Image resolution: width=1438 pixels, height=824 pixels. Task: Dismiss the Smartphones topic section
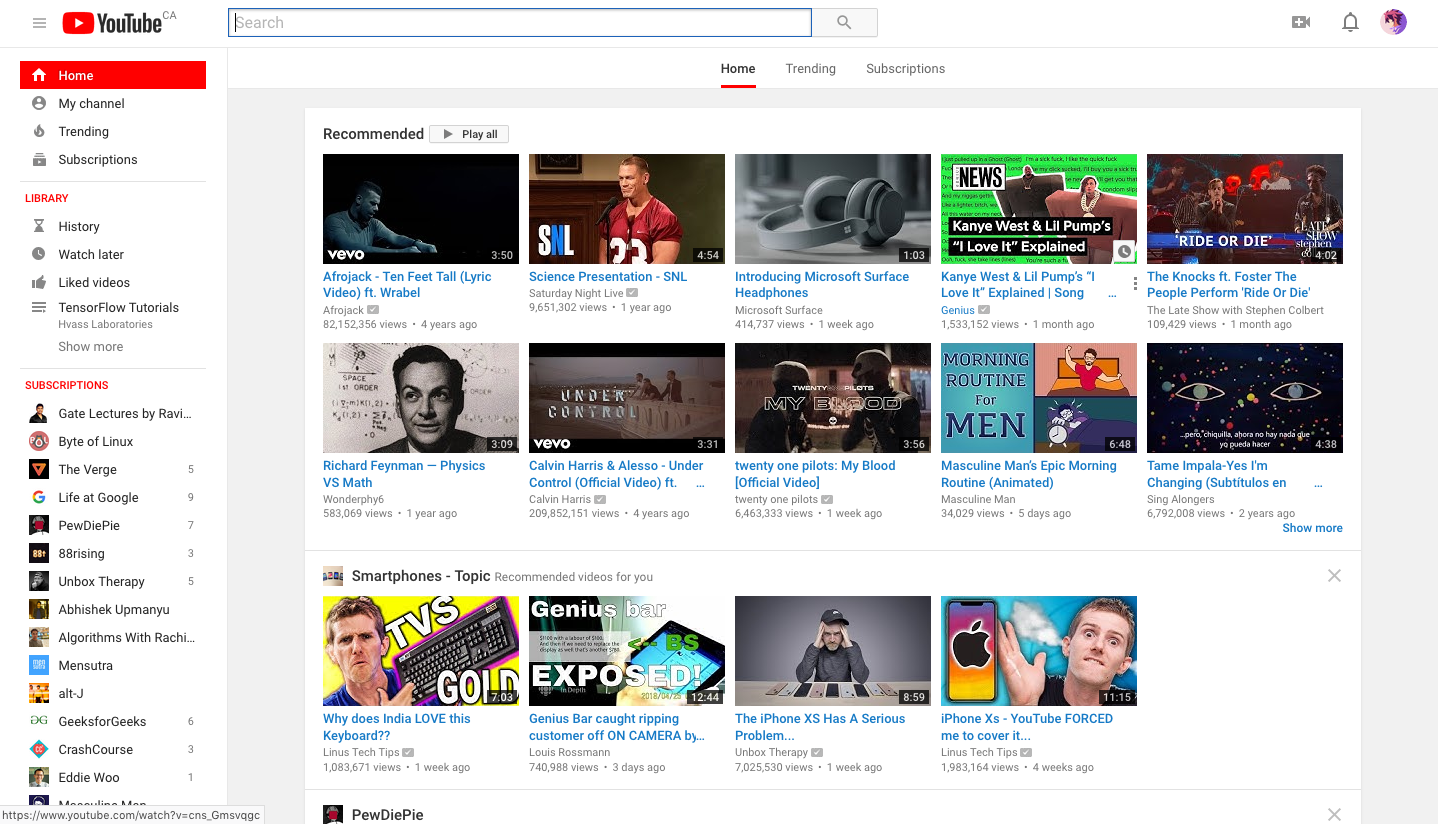[x=1333, y=576]
